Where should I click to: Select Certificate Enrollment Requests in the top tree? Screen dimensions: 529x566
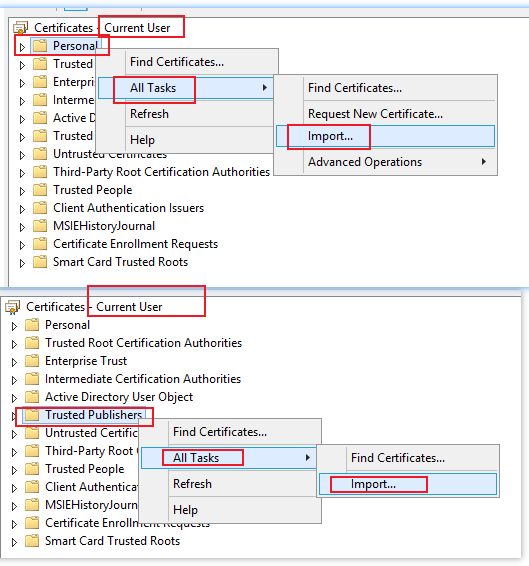(x=135, y=244)
